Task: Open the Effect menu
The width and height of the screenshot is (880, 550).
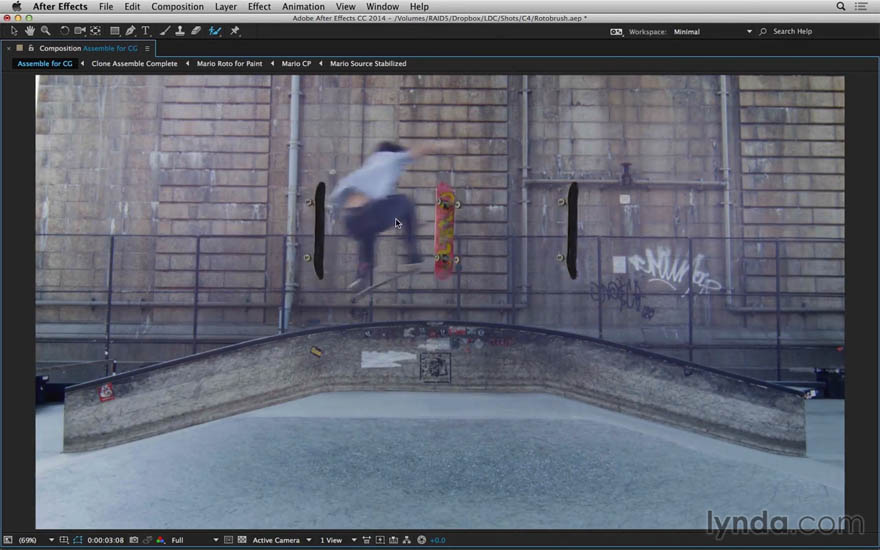Action: (259, 7)
